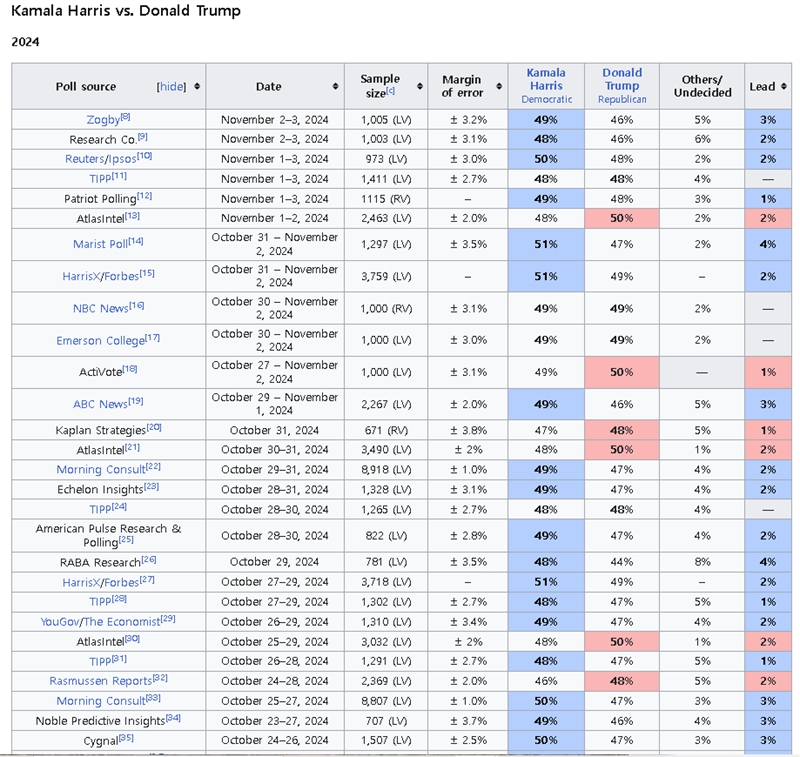
Task: Sort by Sample size column
Action: pyautogui.click(x=418, y=87)
